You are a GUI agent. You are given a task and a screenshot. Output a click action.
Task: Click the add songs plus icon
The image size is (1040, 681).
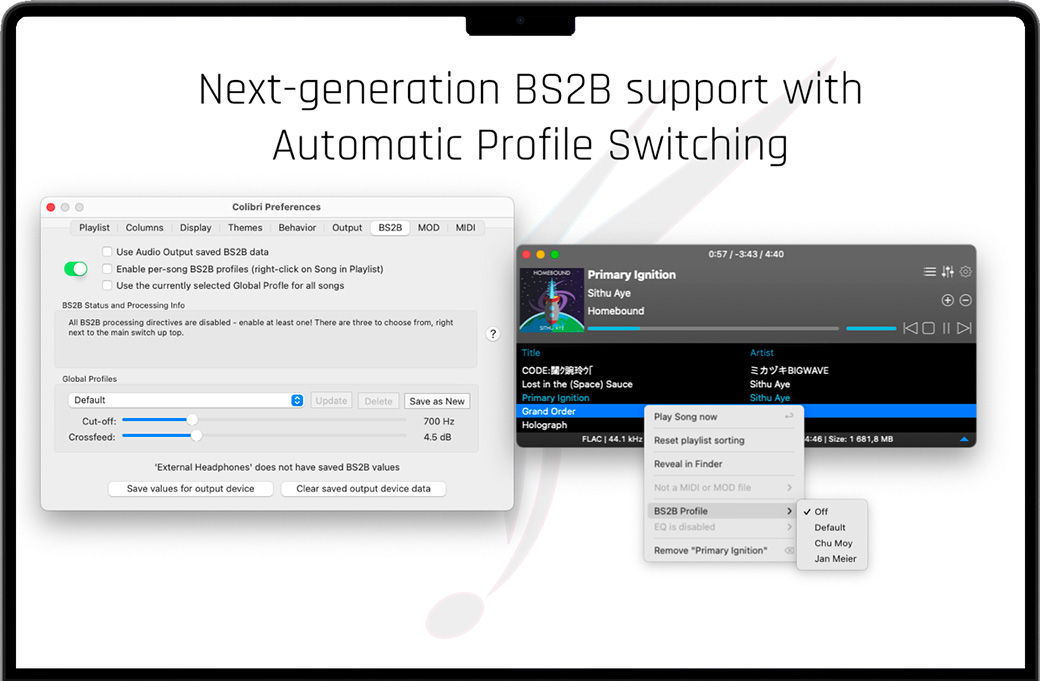[948, 300]
